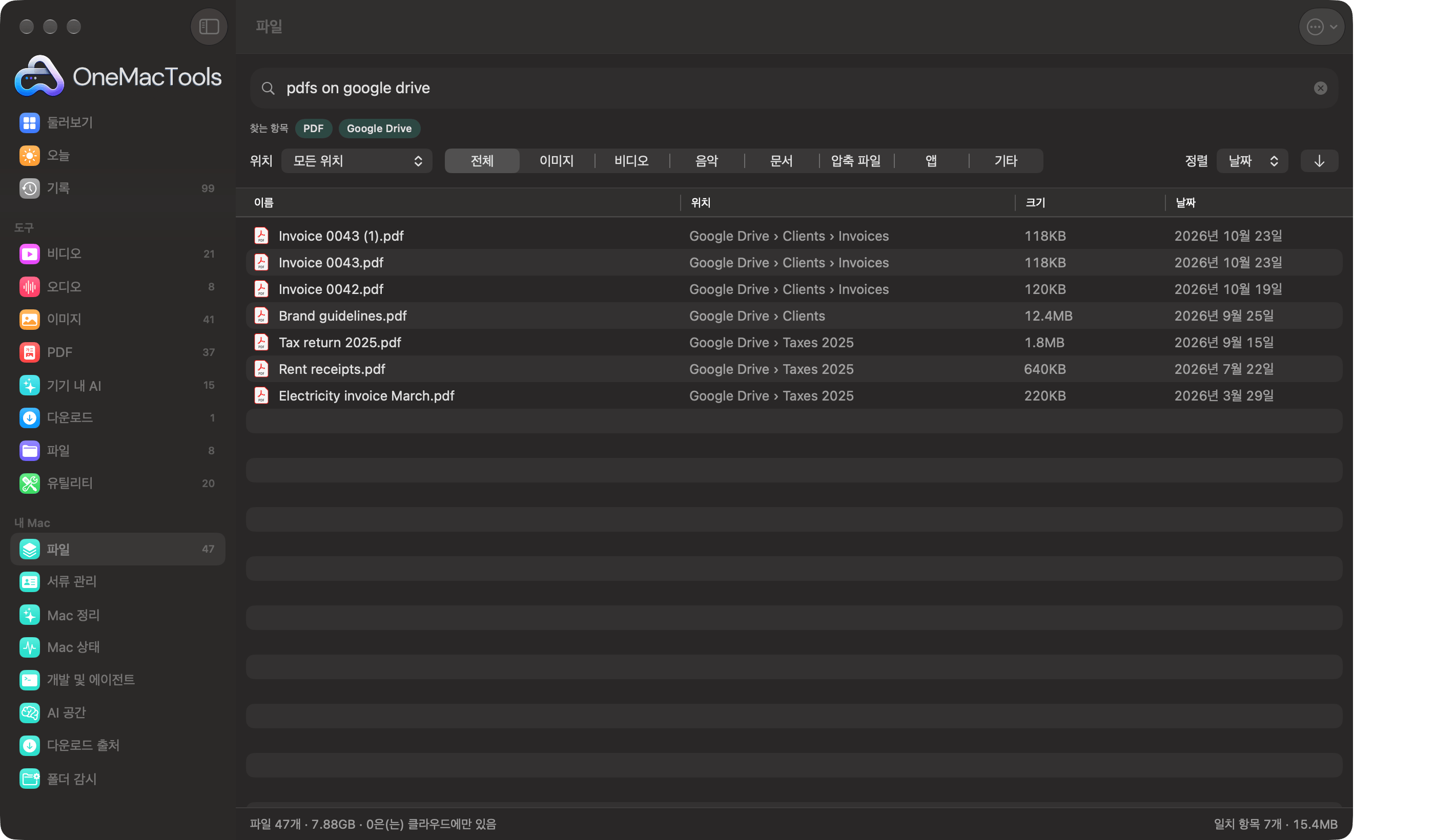Select the 이미지 filter tab
The height and width of the screenshot is (840, 1435).
coord(557,161)
